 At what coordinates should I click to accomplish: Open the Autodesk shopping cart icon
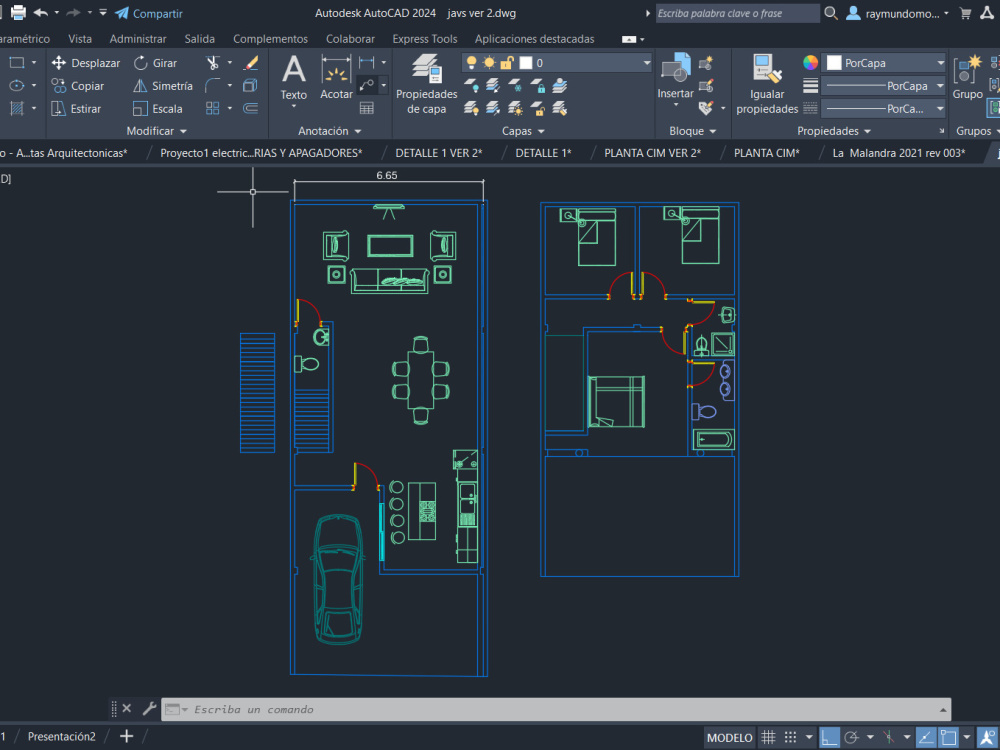(966, 13)
